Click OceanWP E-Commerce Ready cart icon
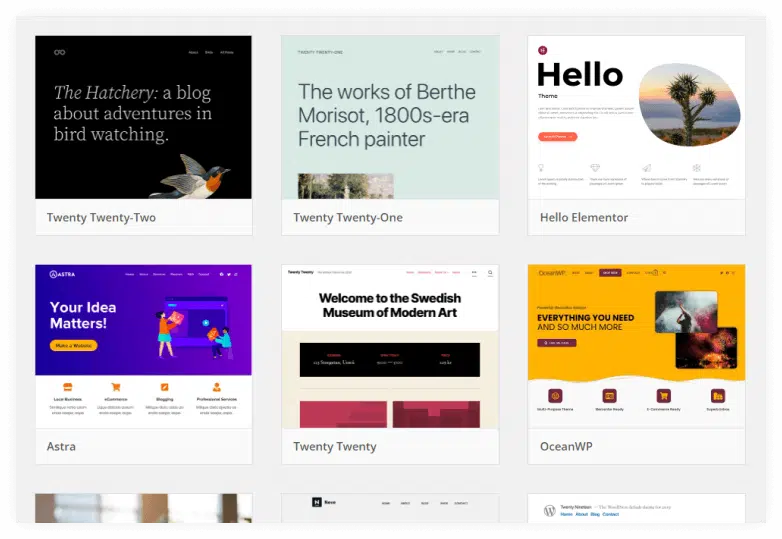Screen dimensions: 782x539 [x=664, y=396]
